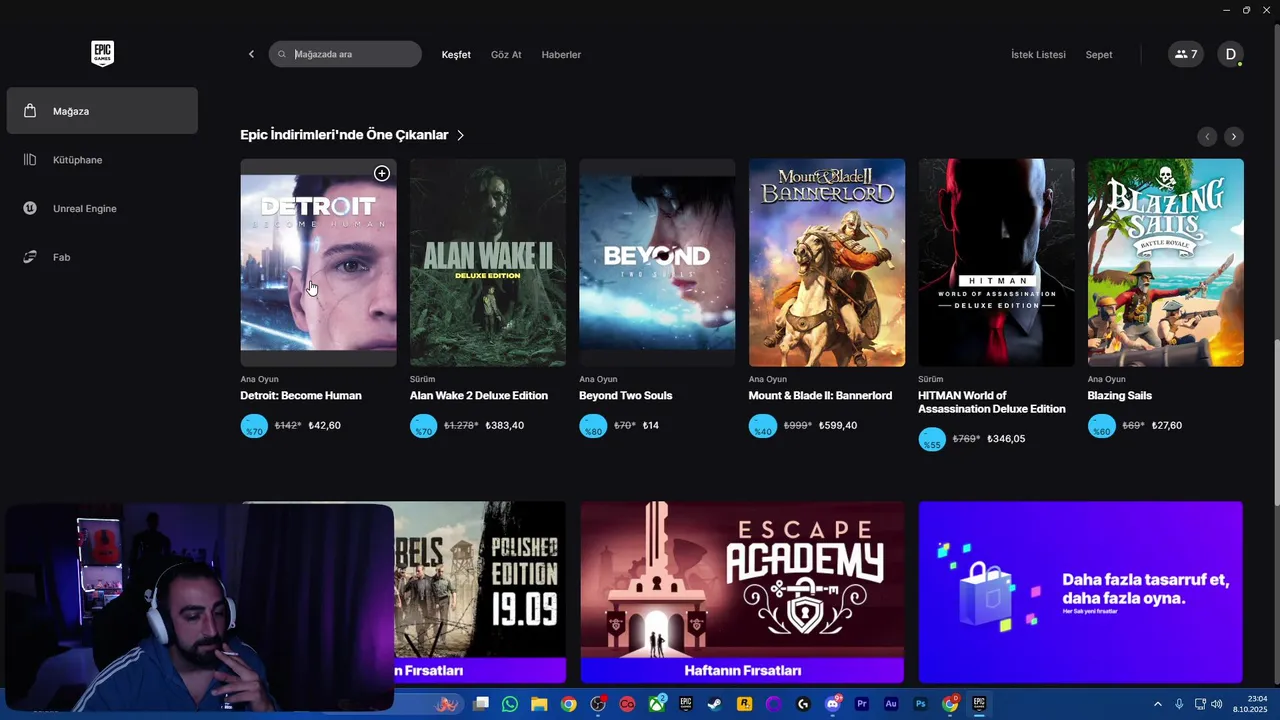The width and height of the screenshot is (1280, 720).
Task: Open the friends list button showing 7
Action: 1186,54
